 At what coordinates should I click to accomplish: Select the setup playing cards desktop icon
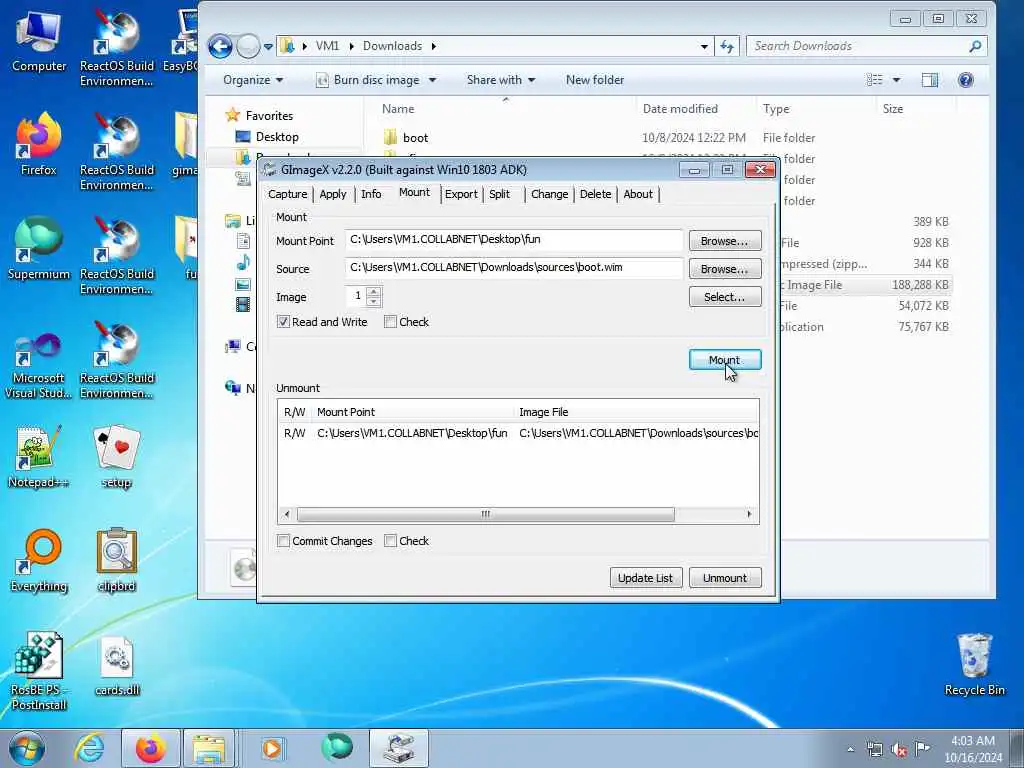click(117, 456)
